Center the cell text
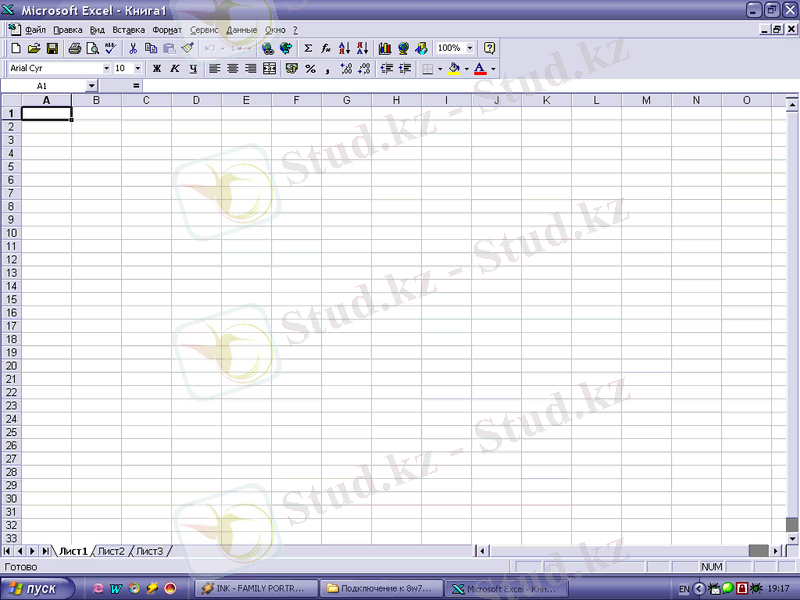 click(233, 68)
